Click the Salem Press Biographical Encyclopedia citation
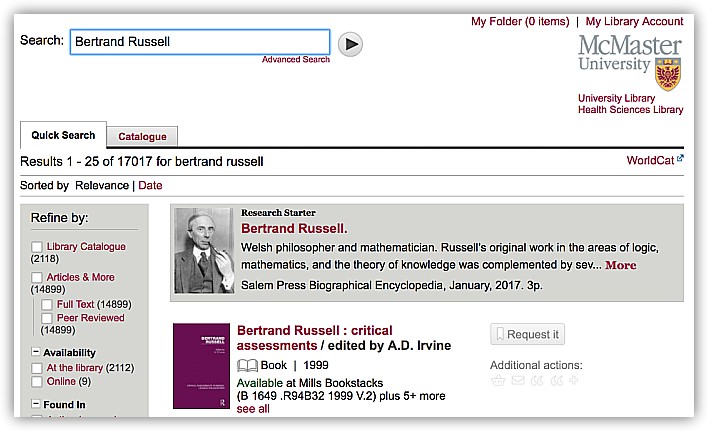 (x=391, y=285)
